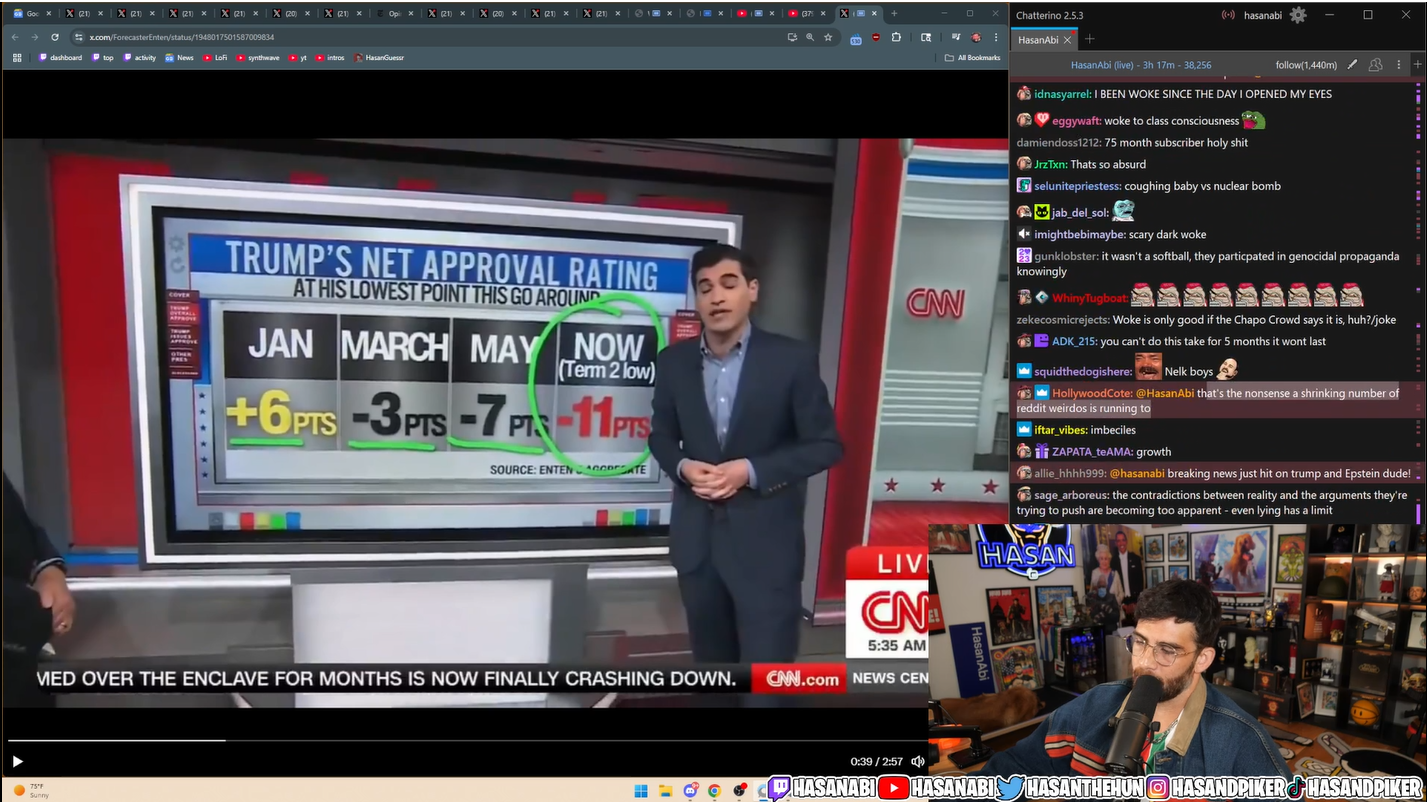Open the Chrome three-dot menu
The image size is (1427, 802).
(996, 37)
